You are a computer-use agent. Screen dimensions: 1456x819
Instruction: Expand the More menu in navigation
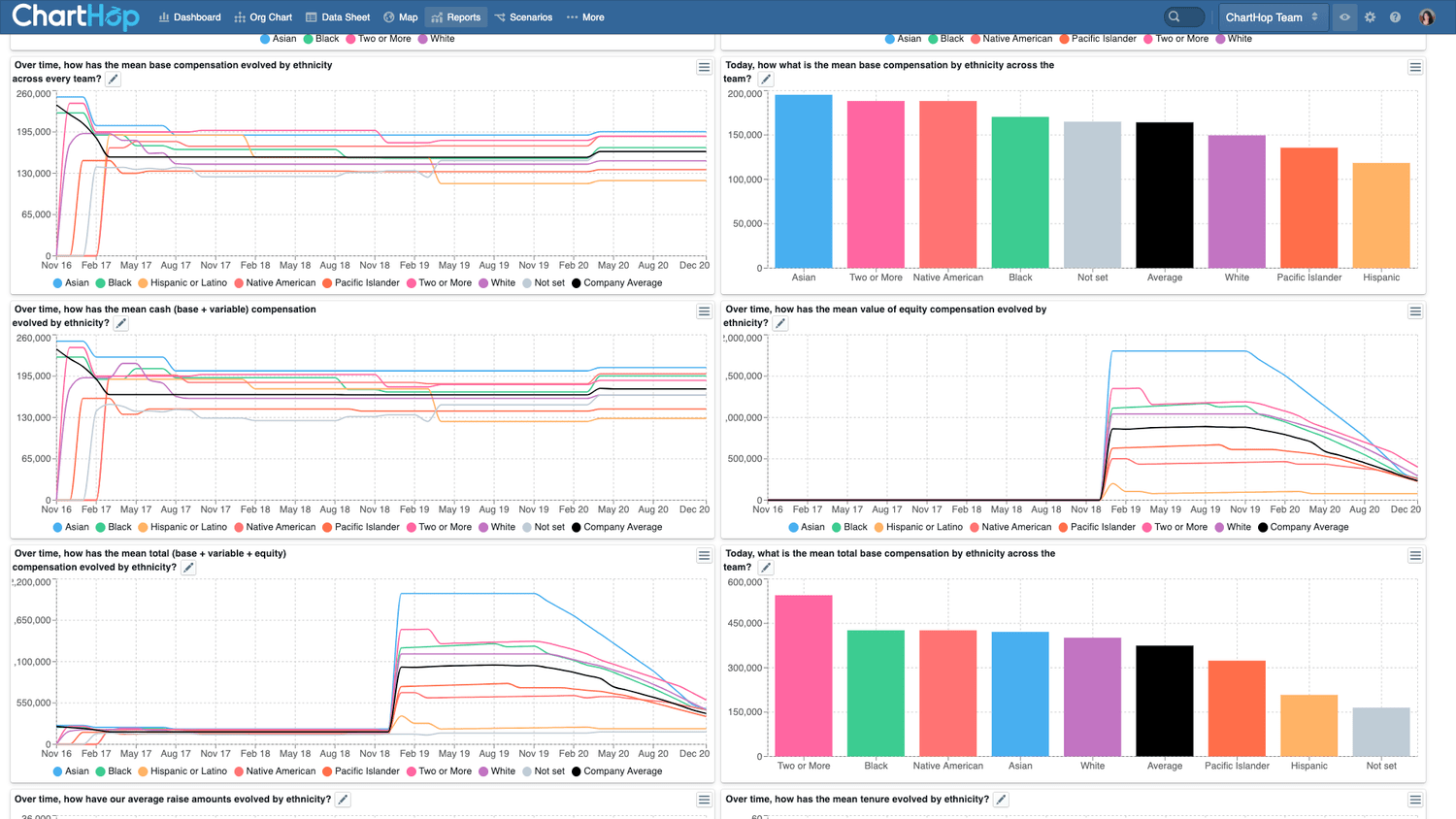click(x=585, y=17)
